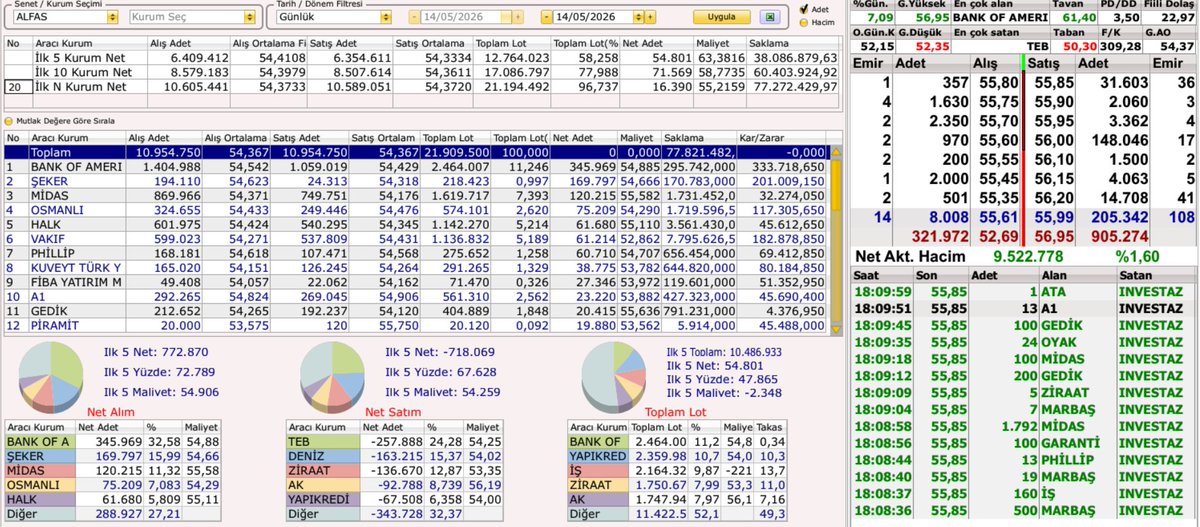Click the Toplam Lot pie chart

tap(613, 377)
